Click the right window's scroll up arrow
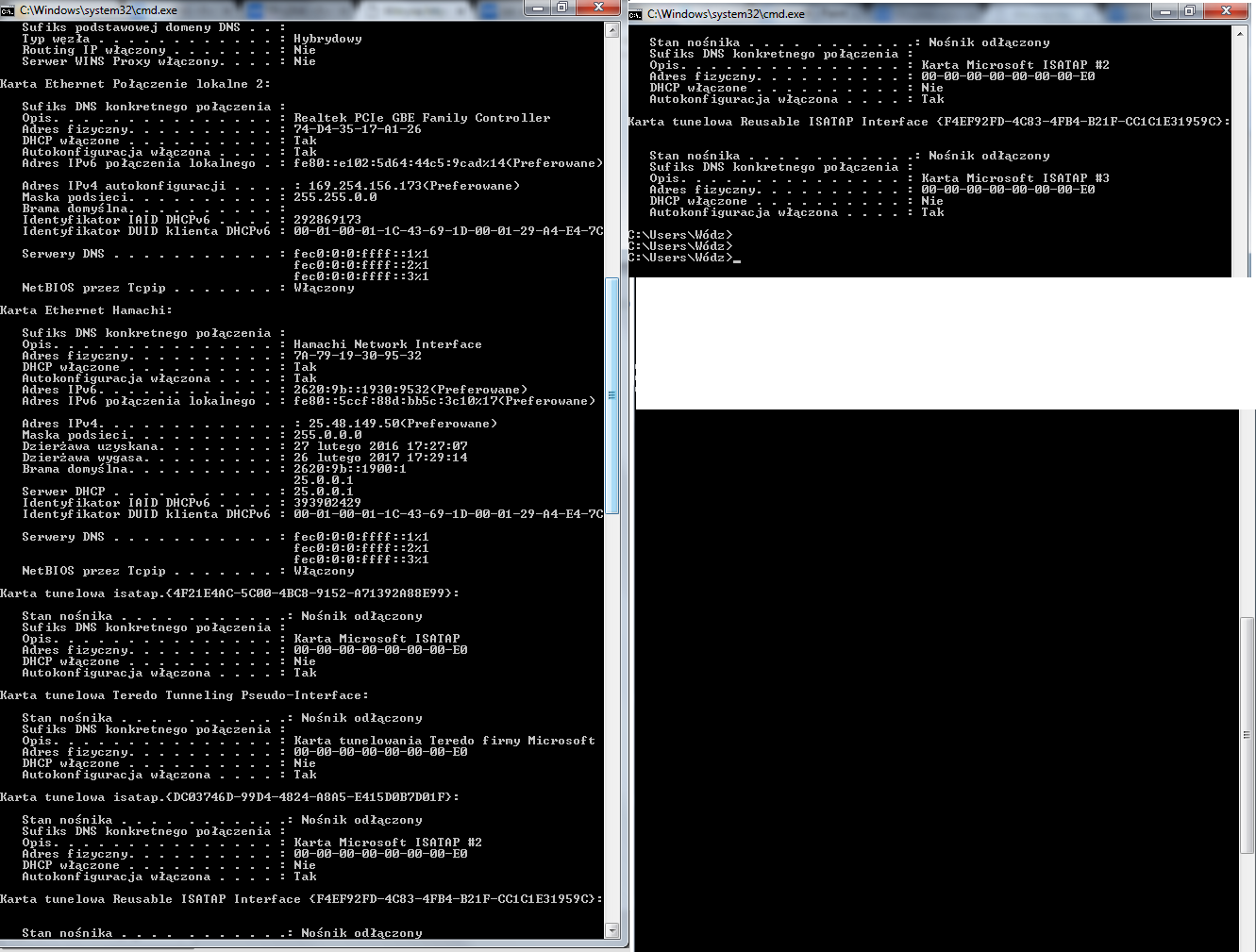The image size is (1256, 952). (1239, 34)
